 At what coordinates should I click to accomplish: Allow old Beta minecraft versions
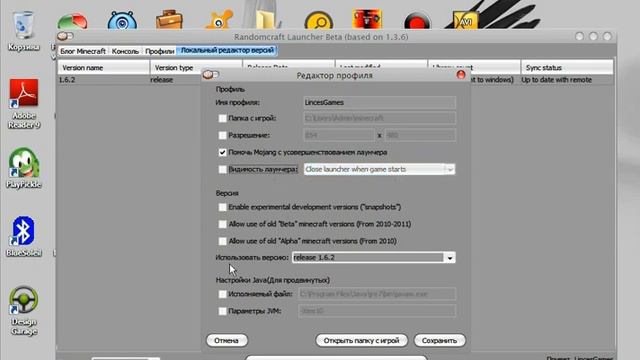[x=222, y=224]
